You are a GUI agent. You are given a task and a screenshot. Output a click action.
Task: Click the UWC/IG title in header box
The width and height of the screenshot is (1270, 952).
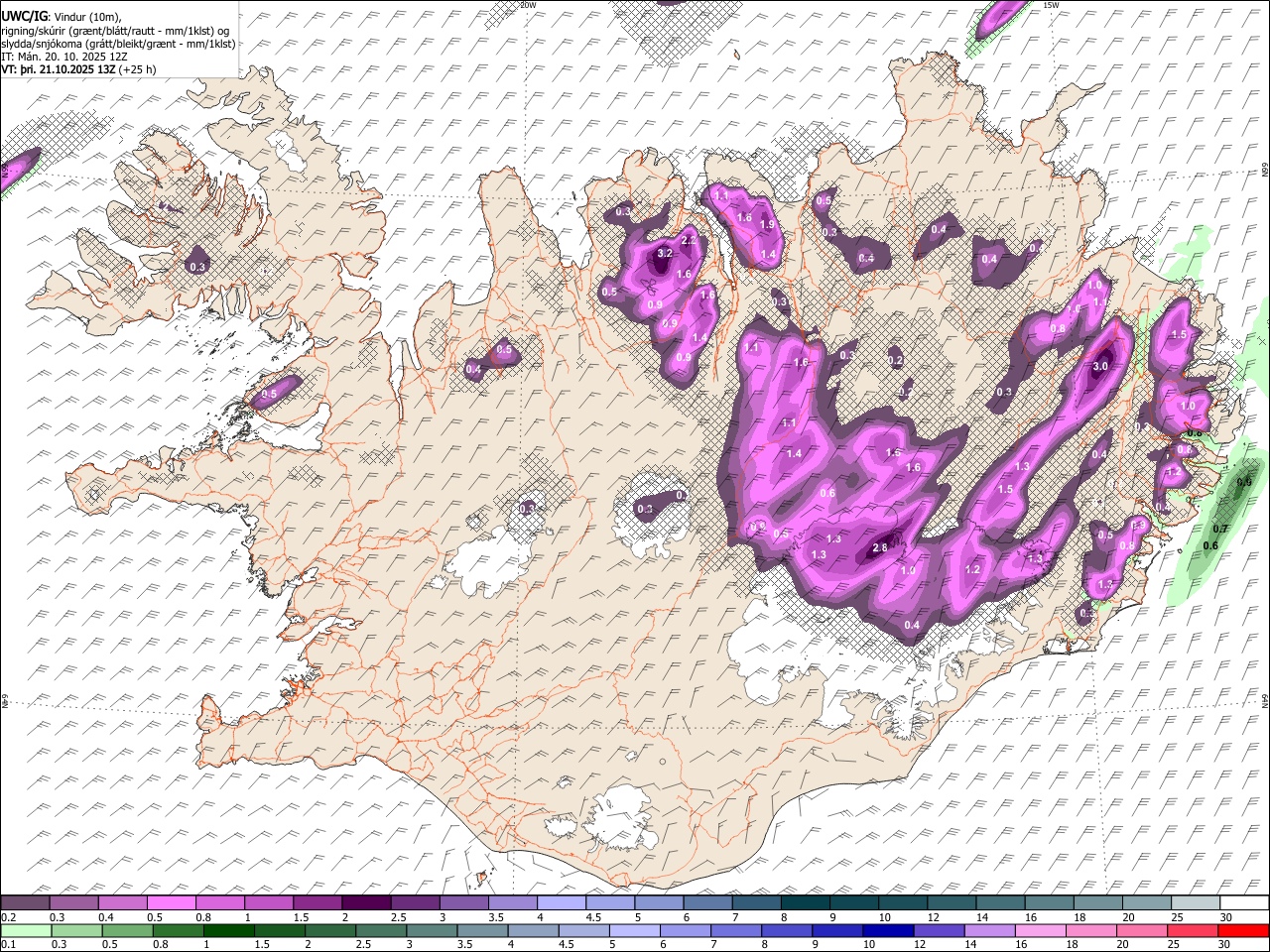[x=24, y=16]
